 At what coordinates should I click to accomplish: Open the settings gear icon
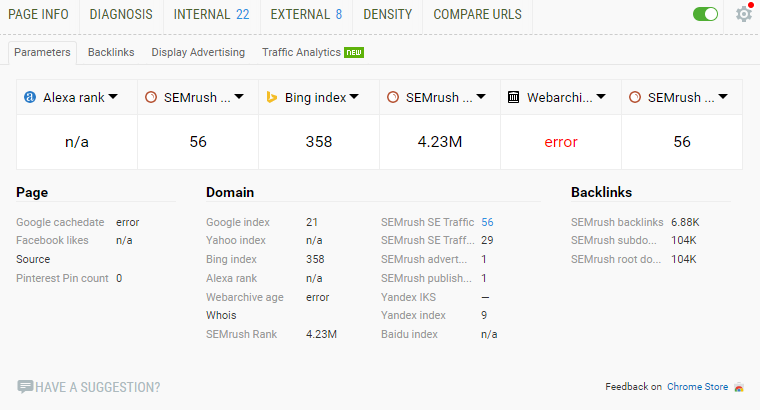point(744,14)
